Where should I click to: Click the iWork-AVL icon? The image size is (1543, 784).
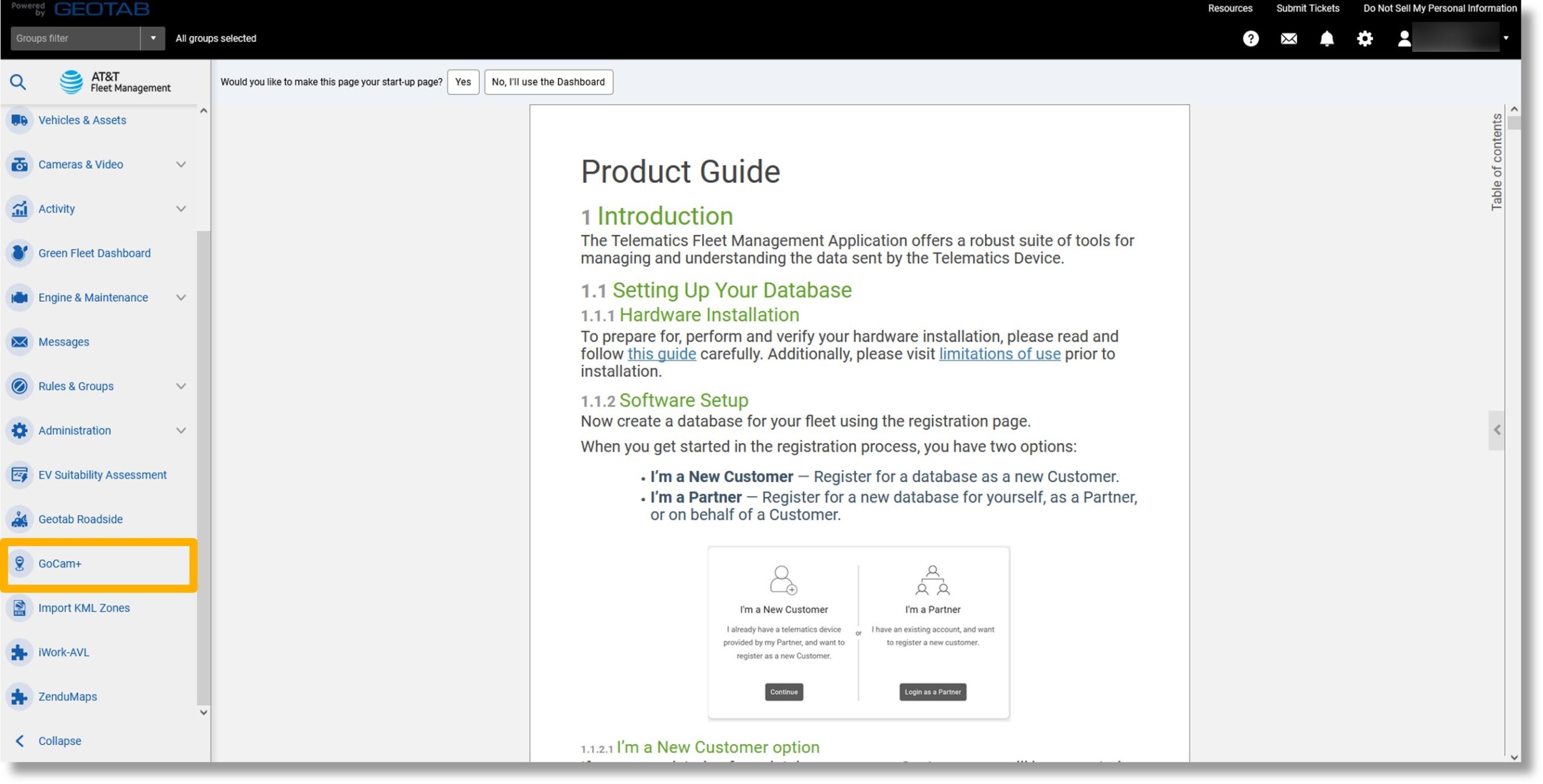[19, 651]
